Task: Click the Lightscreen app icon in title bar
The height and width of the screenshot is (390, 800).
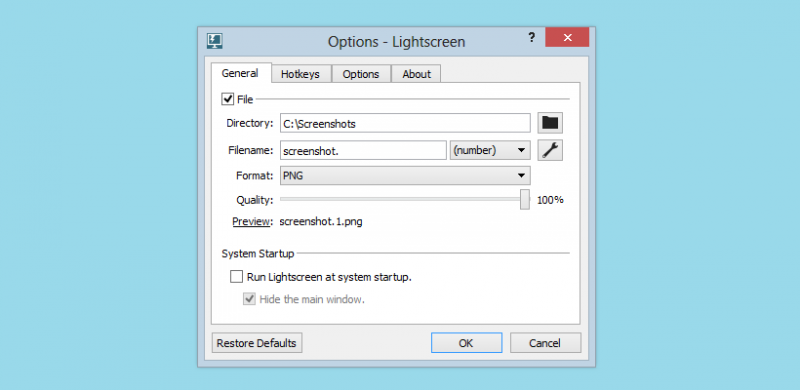Action: click(215, 41)
